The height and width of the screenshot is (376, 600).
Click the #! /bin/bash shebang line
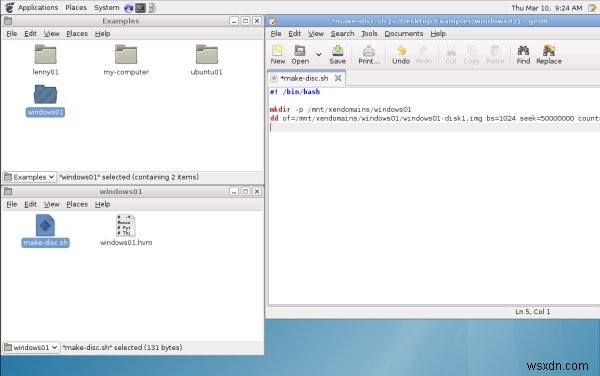(x=295, y=92)
